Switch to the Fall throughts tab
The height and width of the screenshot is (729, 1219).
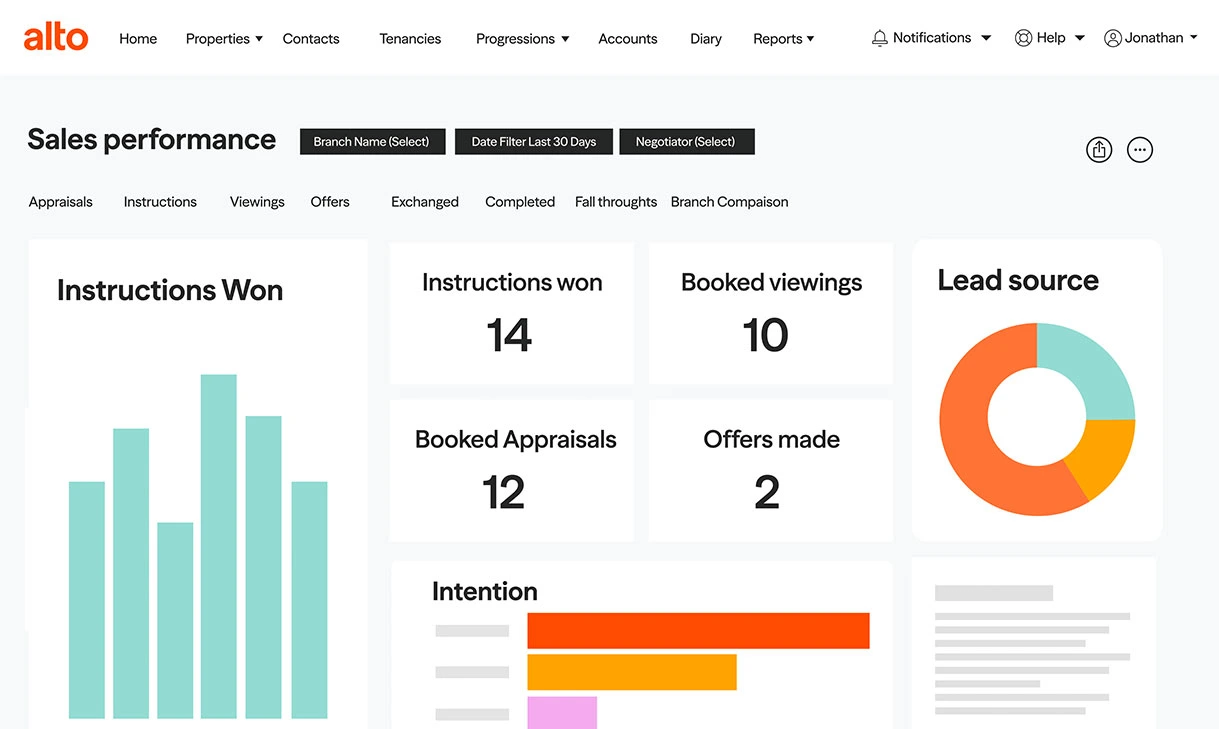[x=616, y=202]
